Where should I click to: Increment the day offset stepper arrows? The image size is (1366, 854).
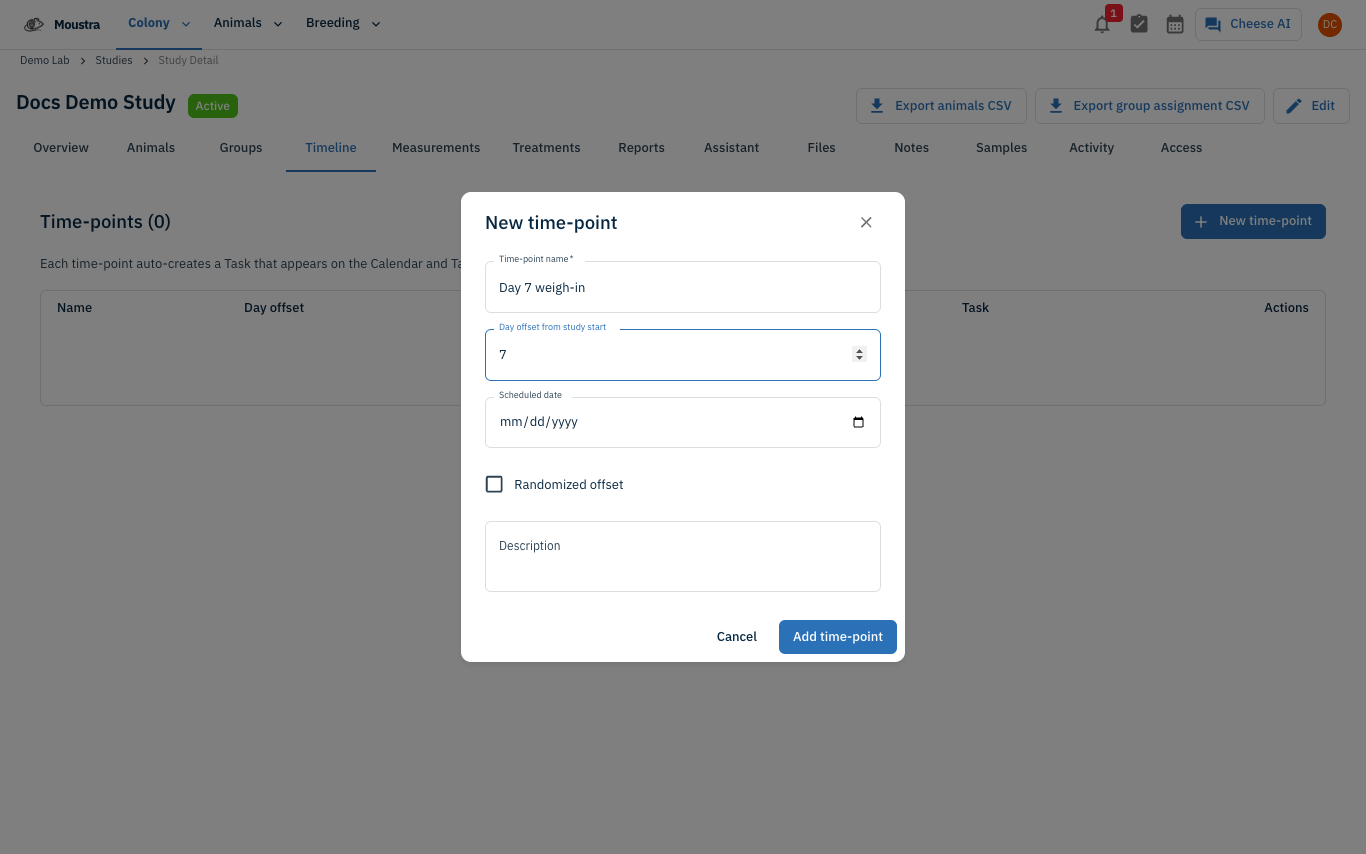859,351
